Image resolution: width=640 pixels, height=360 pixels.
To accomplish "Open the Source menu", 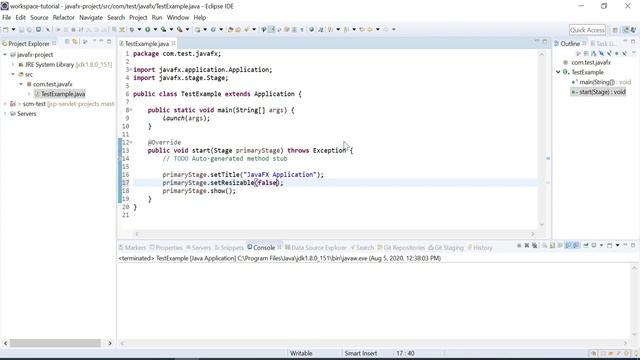I will pos(39,18).
